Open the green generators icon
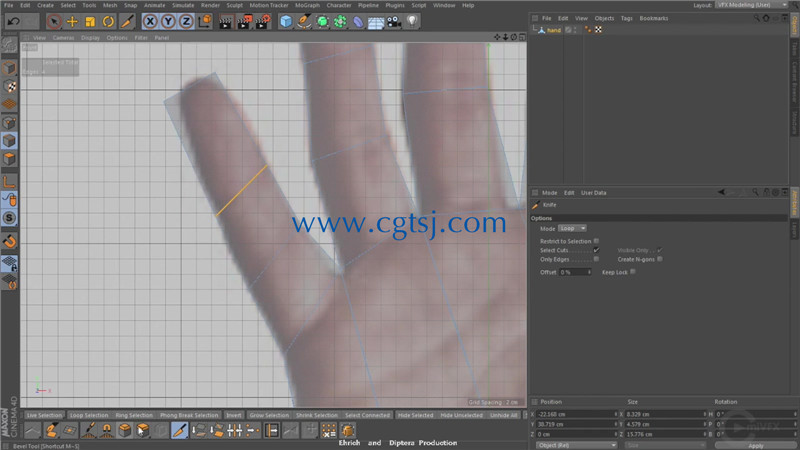 click(322, 21)
